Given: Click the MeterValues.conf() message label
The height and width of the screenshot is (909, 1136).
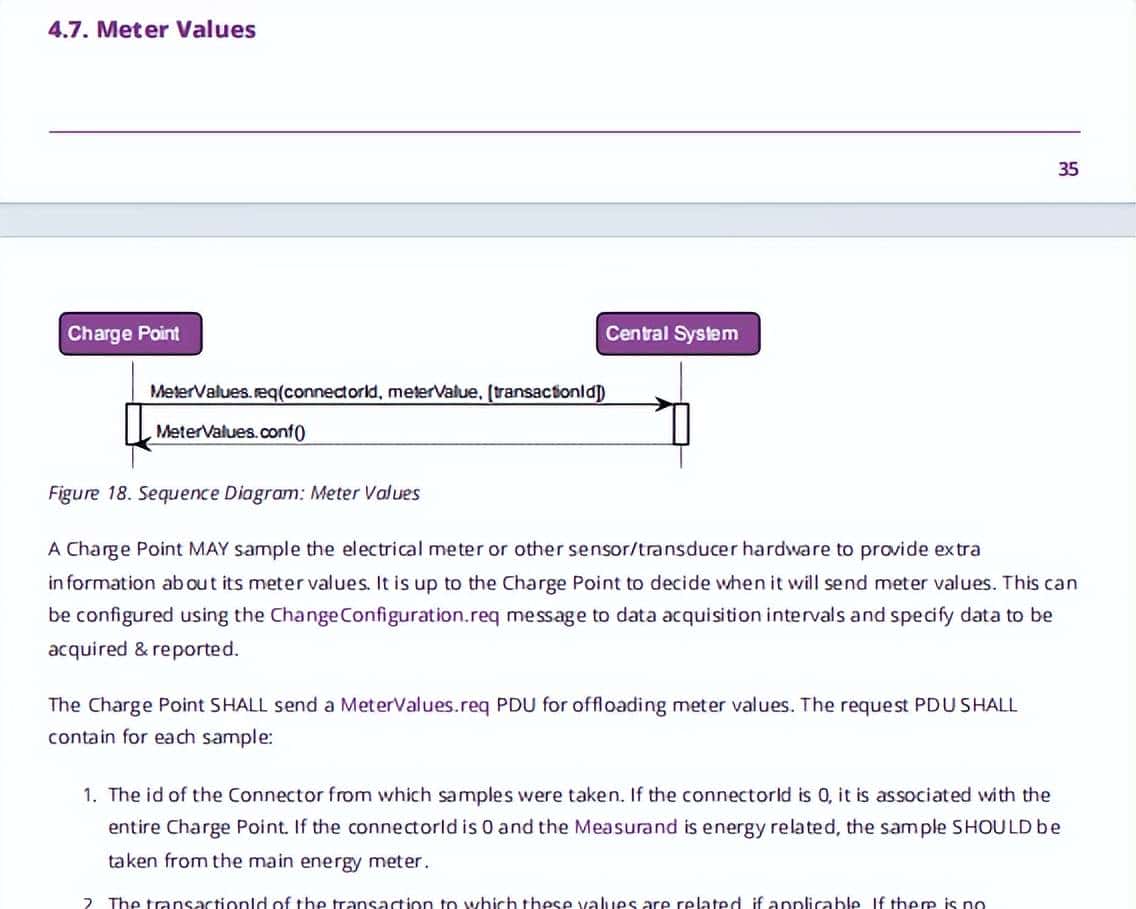Looking at the screenshot, I should 230,432.
